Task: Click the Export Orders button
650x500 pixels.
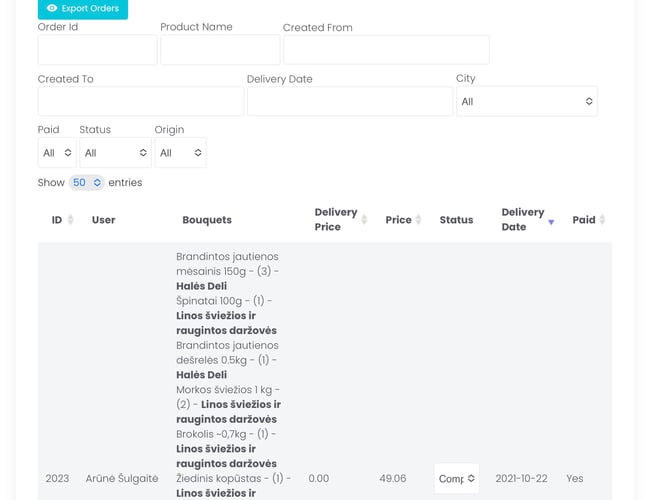Action: pos(83,9)
